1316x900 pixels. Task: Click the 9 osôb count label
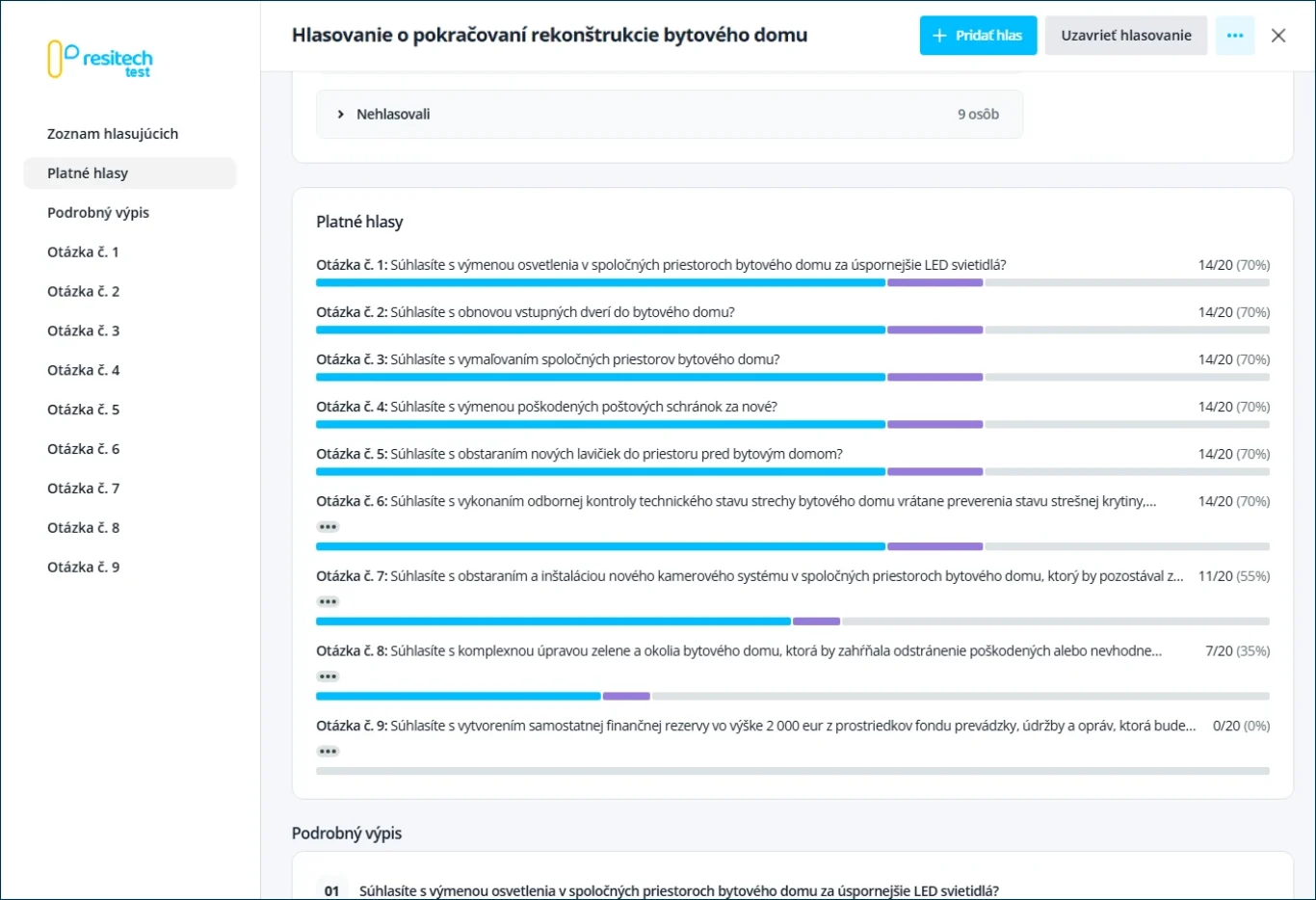pos(978,114)
